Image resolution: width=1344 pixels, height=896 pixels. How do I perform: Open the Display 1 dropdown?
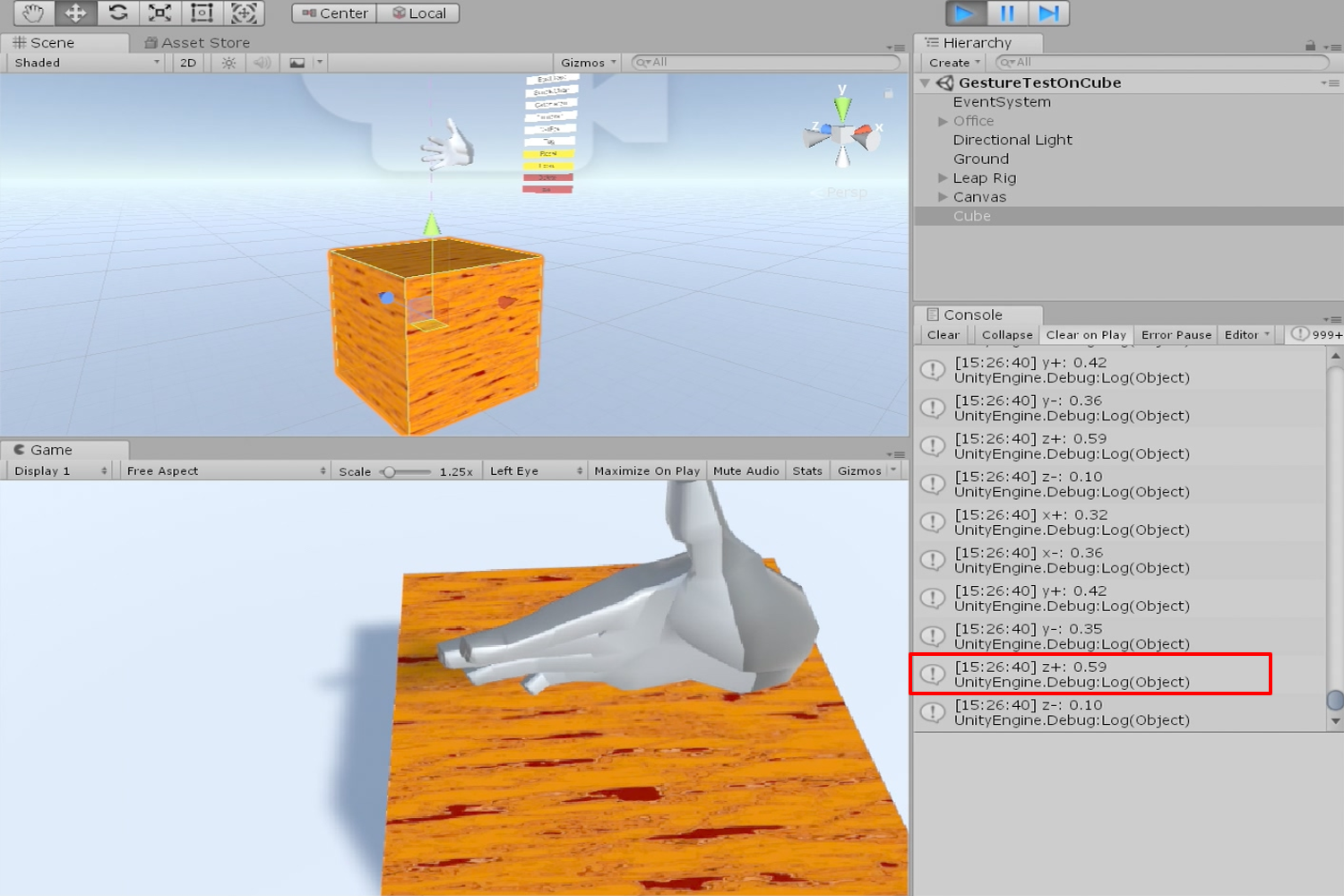click(x=60, y=471)
